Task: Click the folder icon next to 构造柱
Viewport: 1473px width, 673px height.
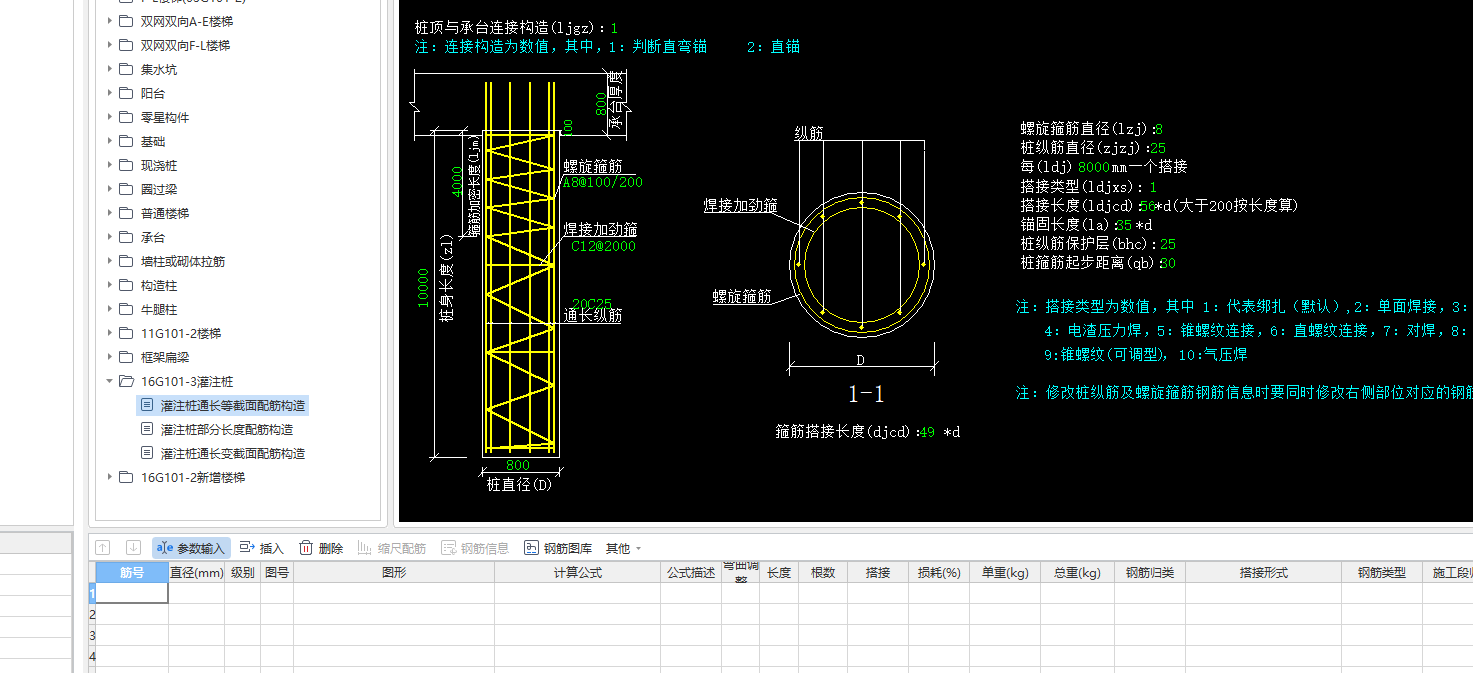Action: coord(125,285)
